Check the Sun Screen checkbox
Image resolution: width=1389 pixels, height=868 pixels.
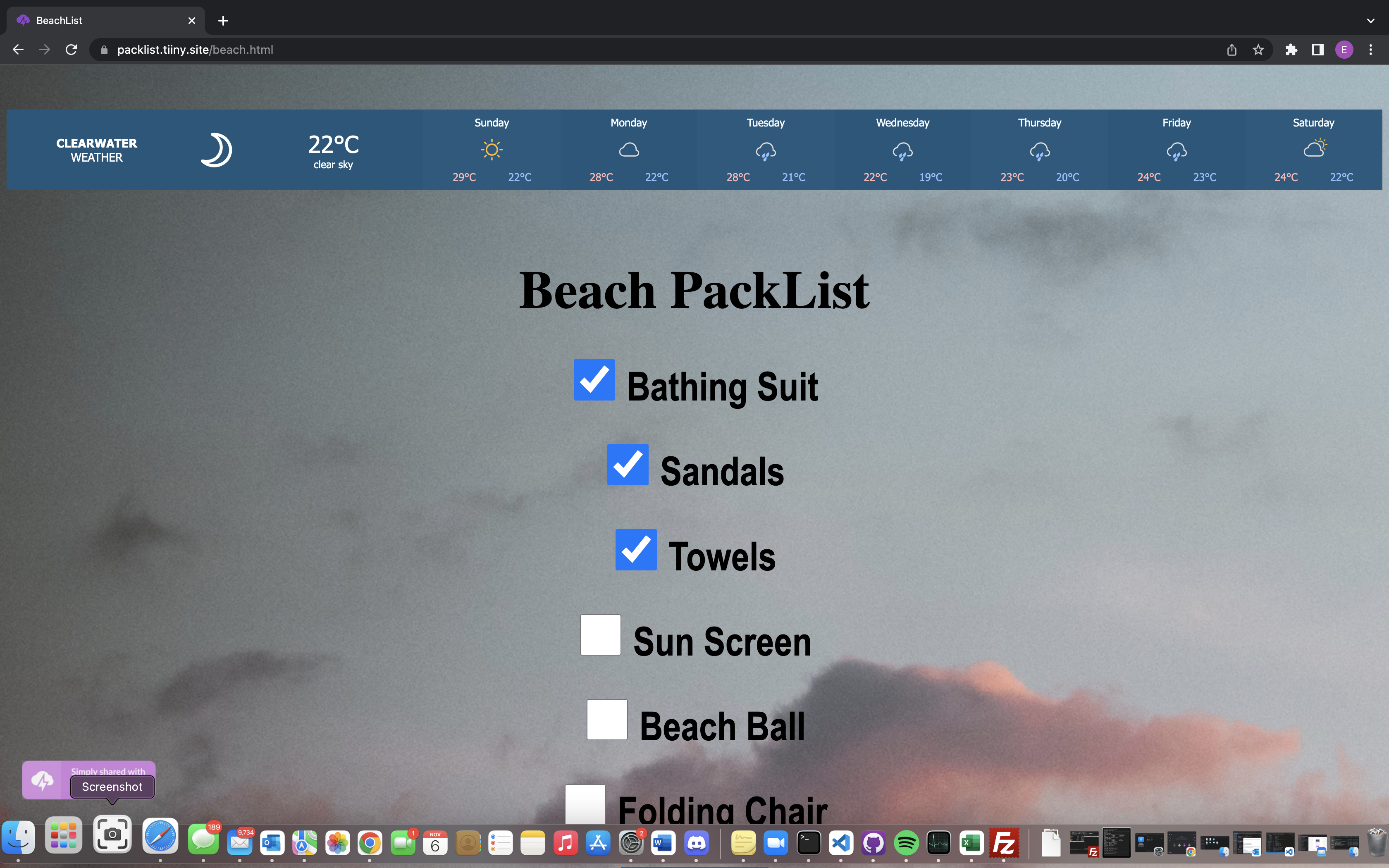coord(600,634)
